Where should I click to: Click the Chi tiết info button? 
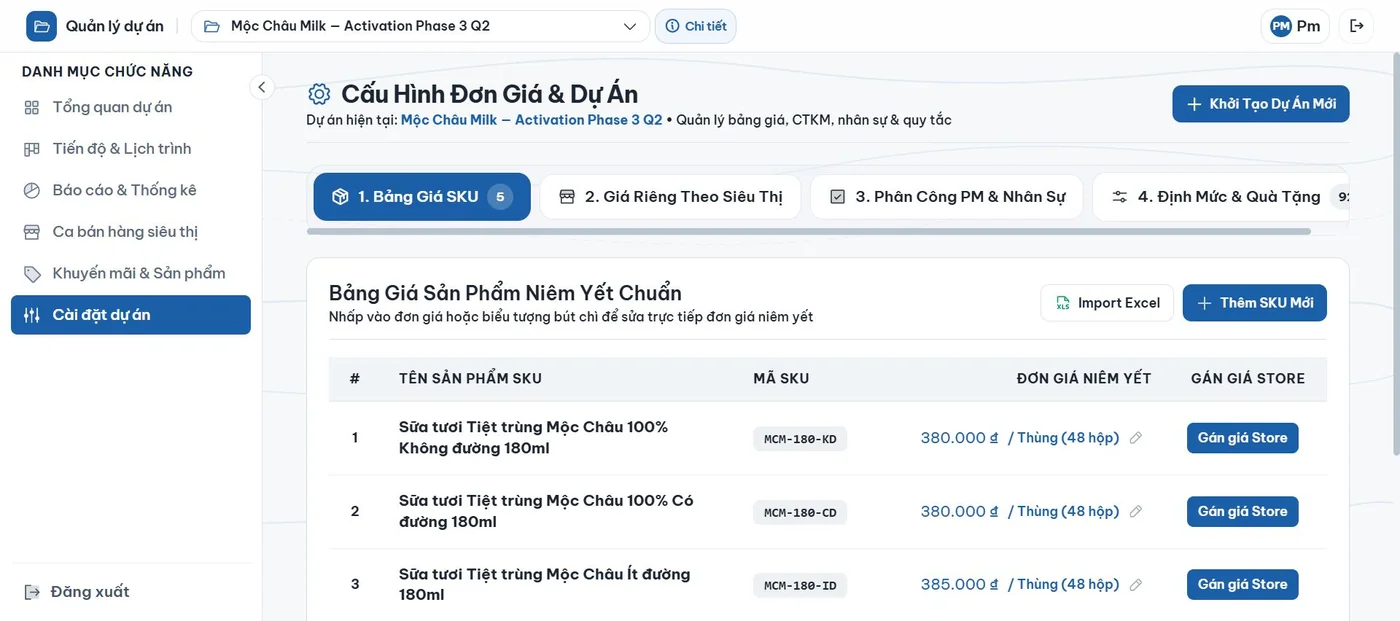click(696, 26)
